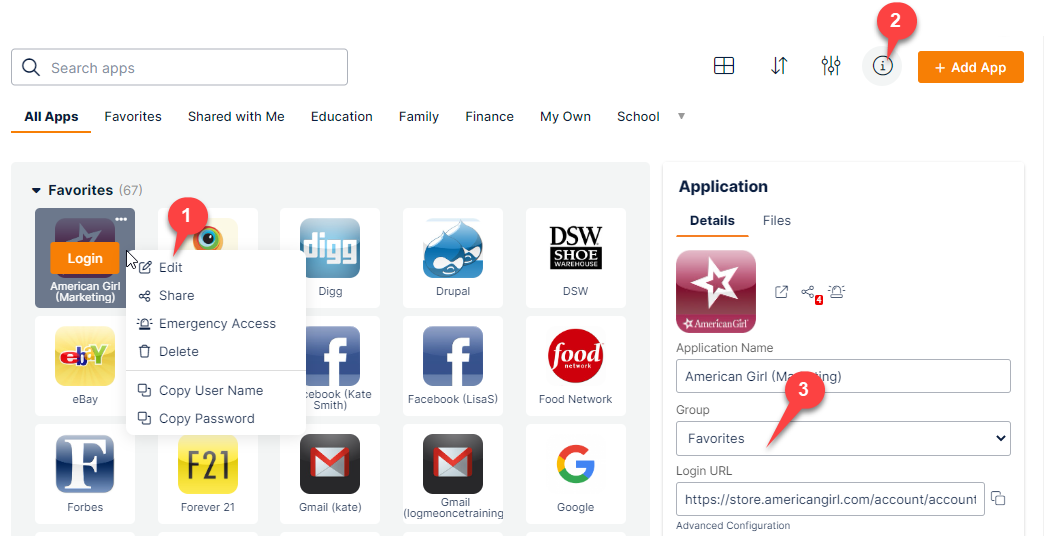This screenshot has height=536, width=1044.
Task: Switch to the Details tab
Action: (x=712, y=220)
